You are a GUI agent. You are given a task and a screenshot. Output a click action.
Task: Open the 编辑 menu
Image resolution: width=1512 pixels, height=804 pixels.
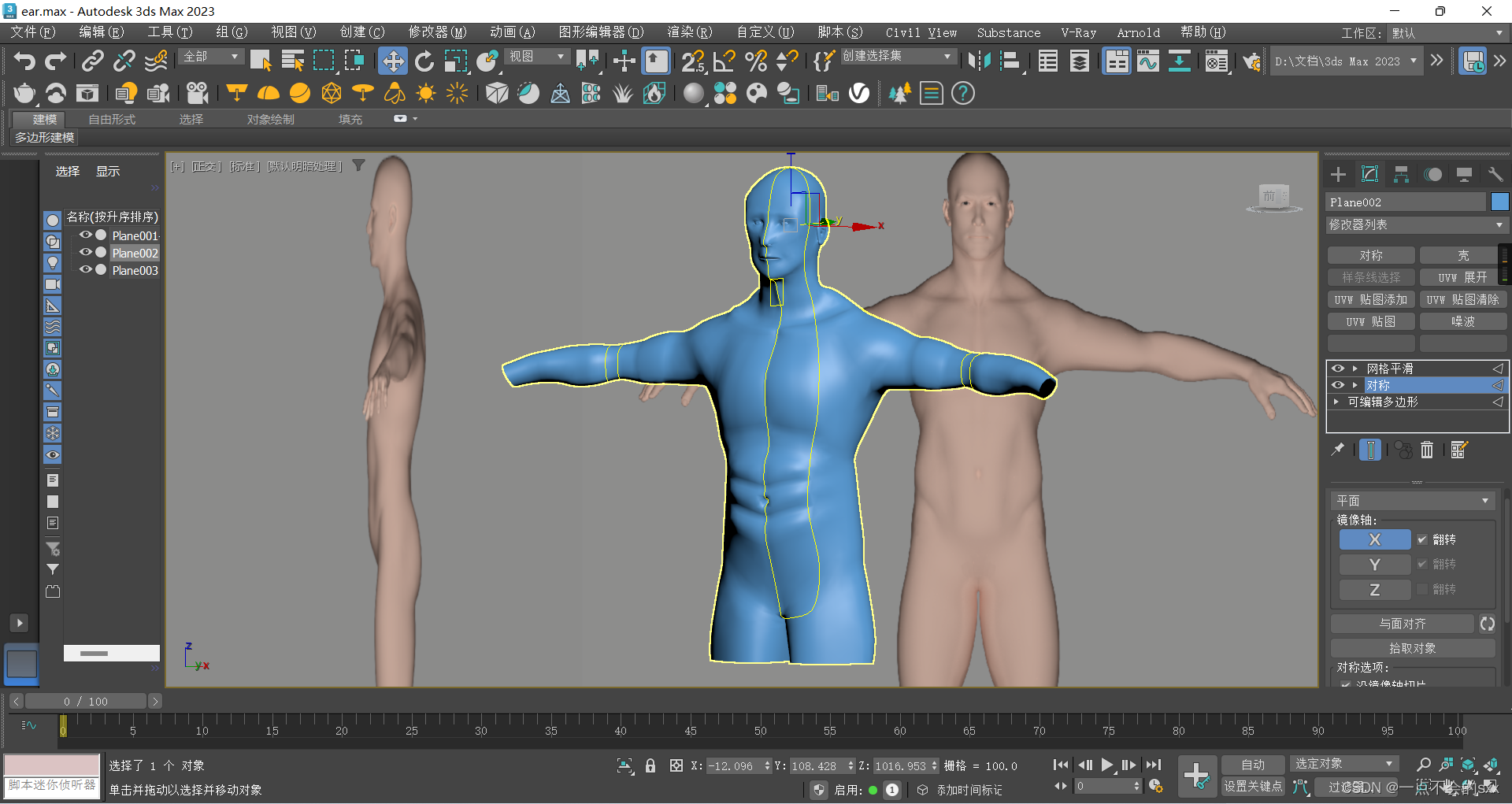[x=101, y=32]
